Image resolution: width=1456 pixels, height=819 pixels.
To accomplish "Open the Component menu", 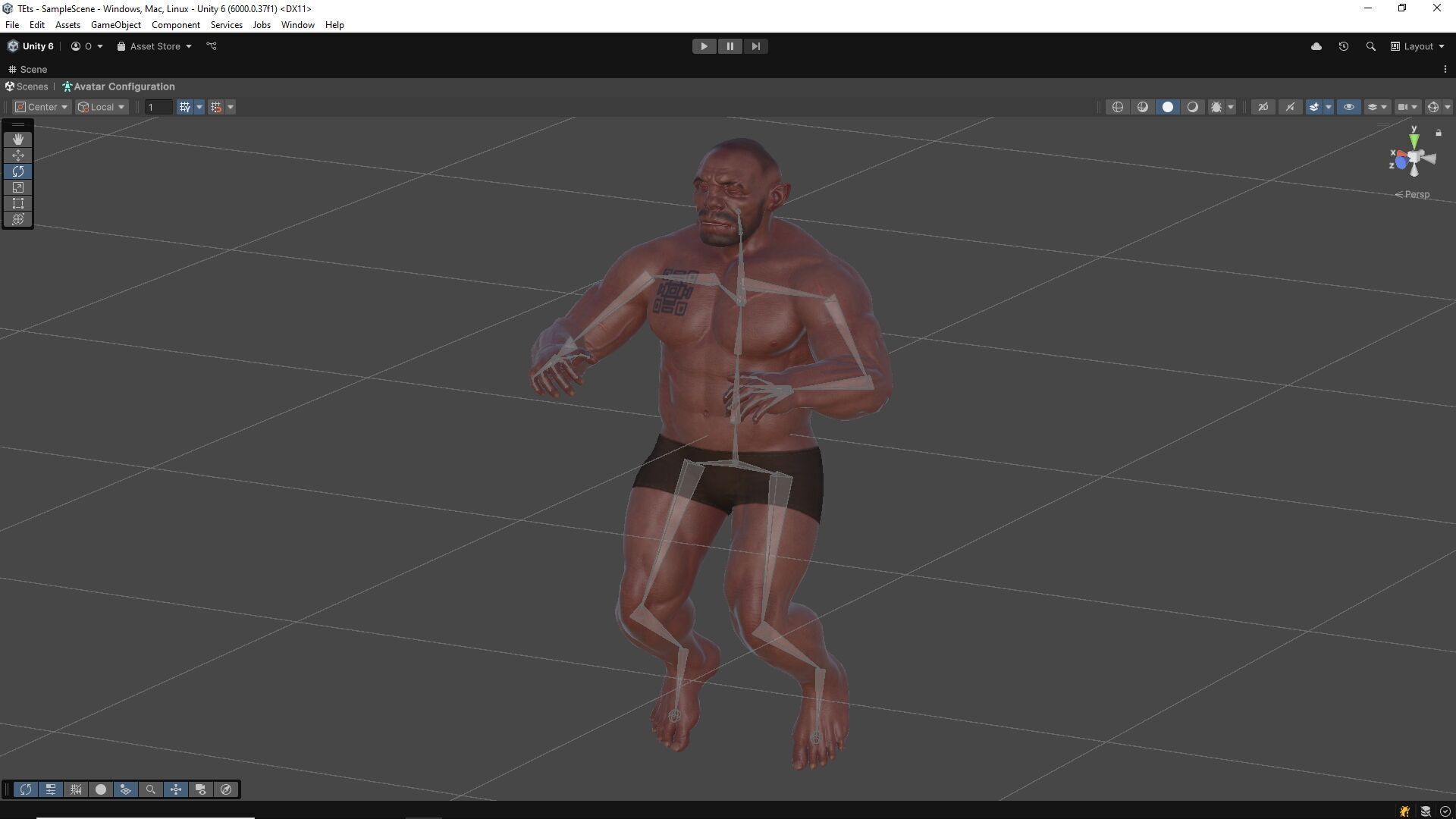I will tap(175, 25).
